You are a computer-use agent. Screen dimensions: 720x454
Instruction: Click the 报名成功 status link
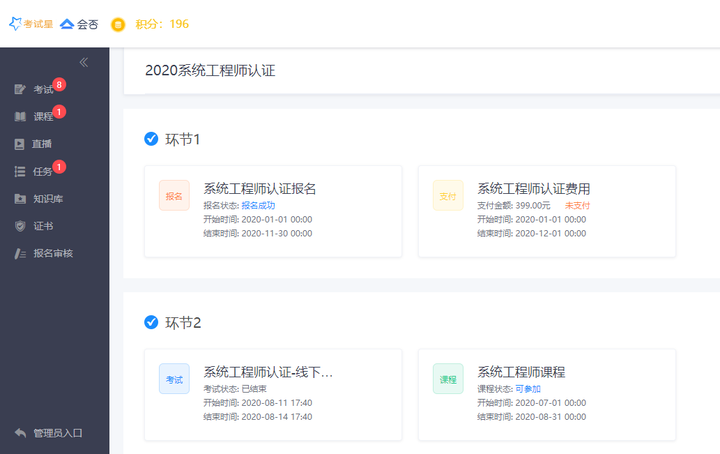point(258,205)
